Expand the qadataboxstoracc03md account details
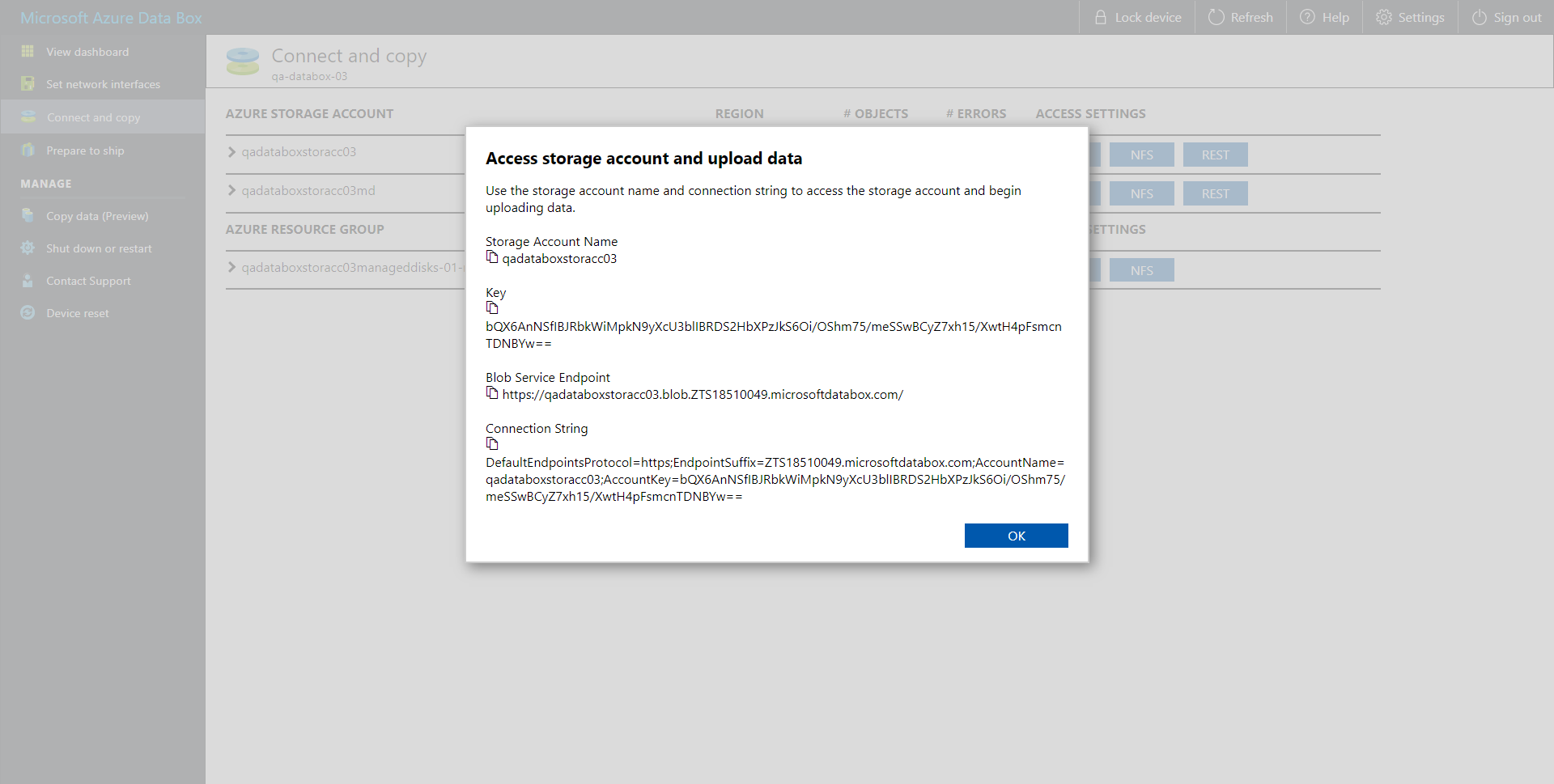Viewport: 1554px width, 784px height. pyautogui.click(x=231, y=190)
